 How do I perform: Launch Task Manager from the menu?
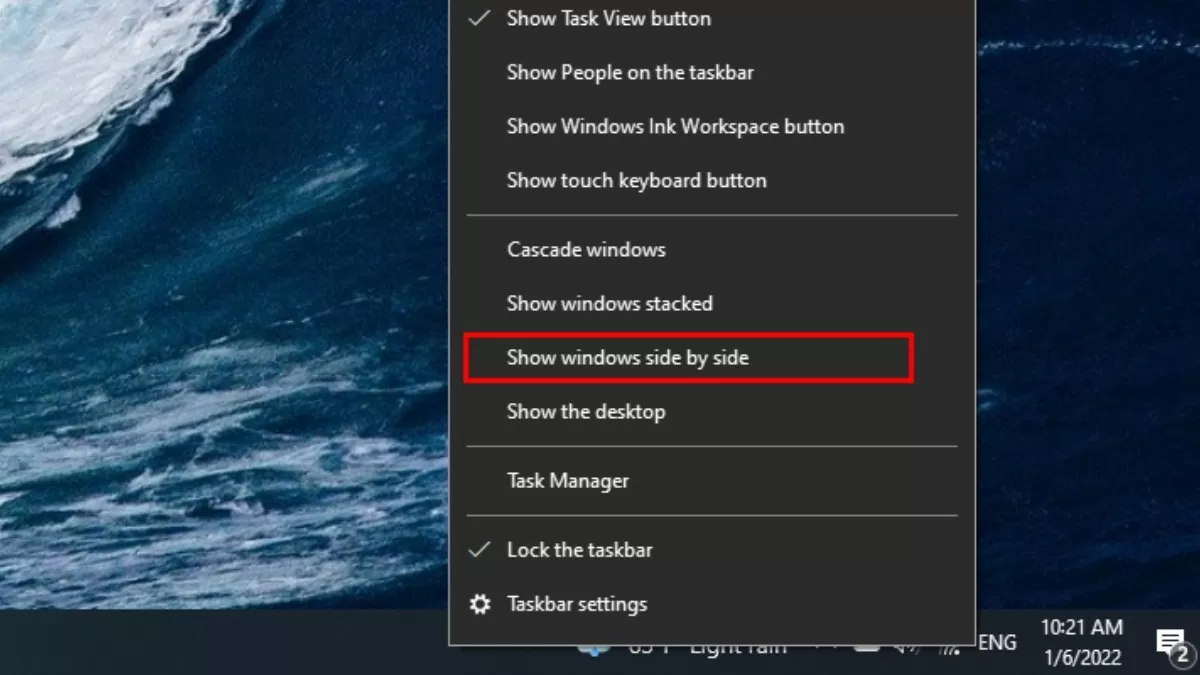pos(567,480)
